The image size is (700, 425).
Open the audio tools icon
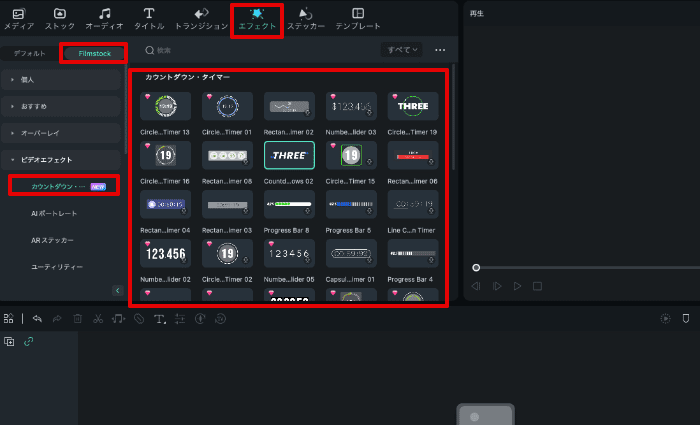click(118, 319)
